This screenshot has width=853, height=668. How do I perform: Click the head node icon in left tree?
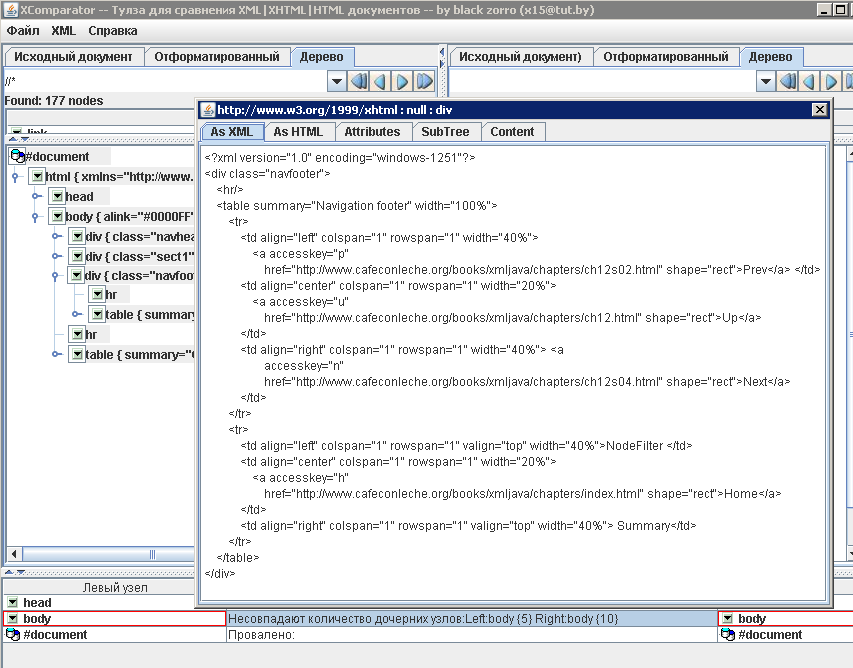click(x=57, y=197)
